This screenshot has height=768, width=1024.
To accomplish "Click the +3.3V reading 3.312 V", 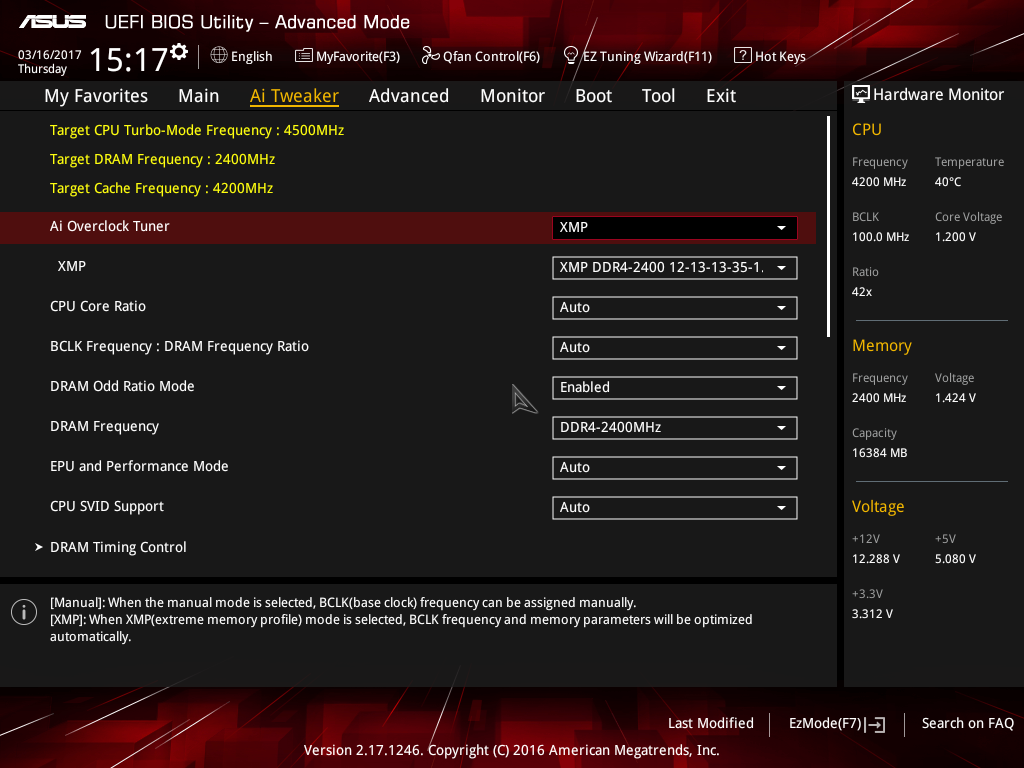I will click(872, 613).
